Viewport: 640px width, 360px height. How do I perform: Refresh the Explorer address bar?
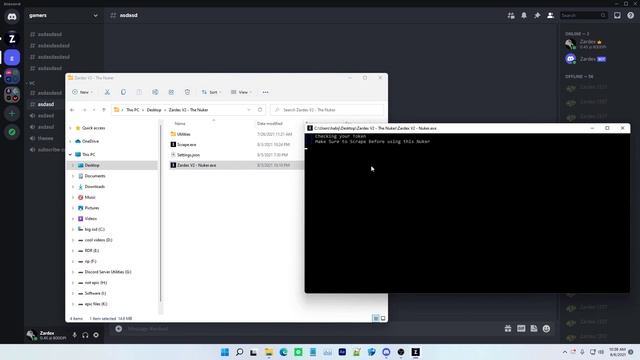260,110
